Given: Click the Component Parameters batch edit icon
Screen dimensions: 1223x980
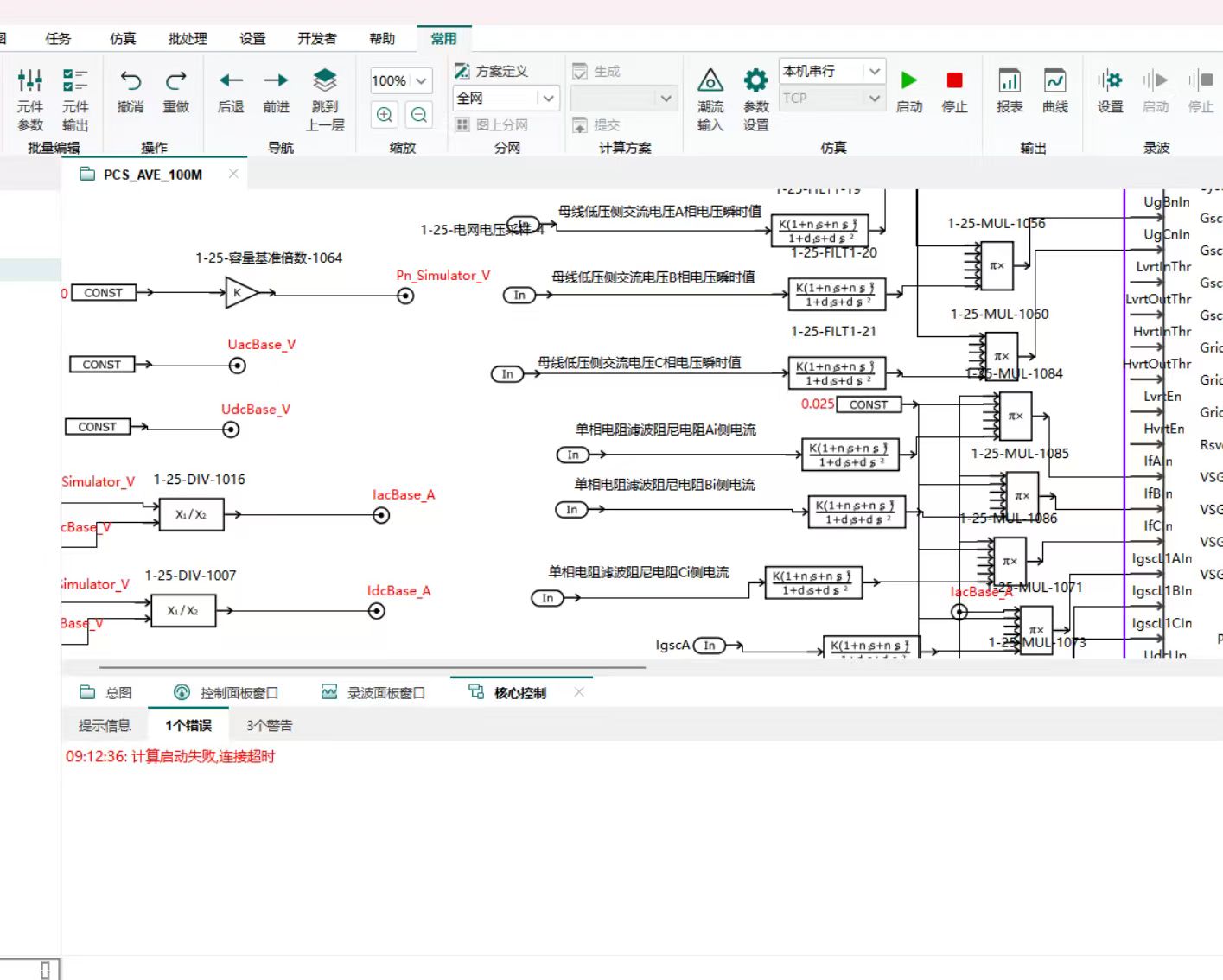Looking at the screenshot, I should click(x=30, y=81).
